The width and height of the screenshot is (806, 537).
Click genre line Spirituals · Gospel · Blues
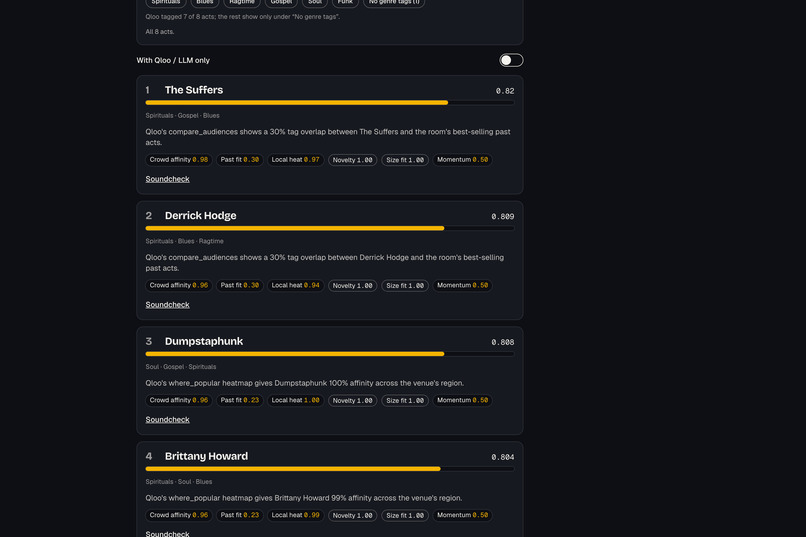[x=182, y=116]
